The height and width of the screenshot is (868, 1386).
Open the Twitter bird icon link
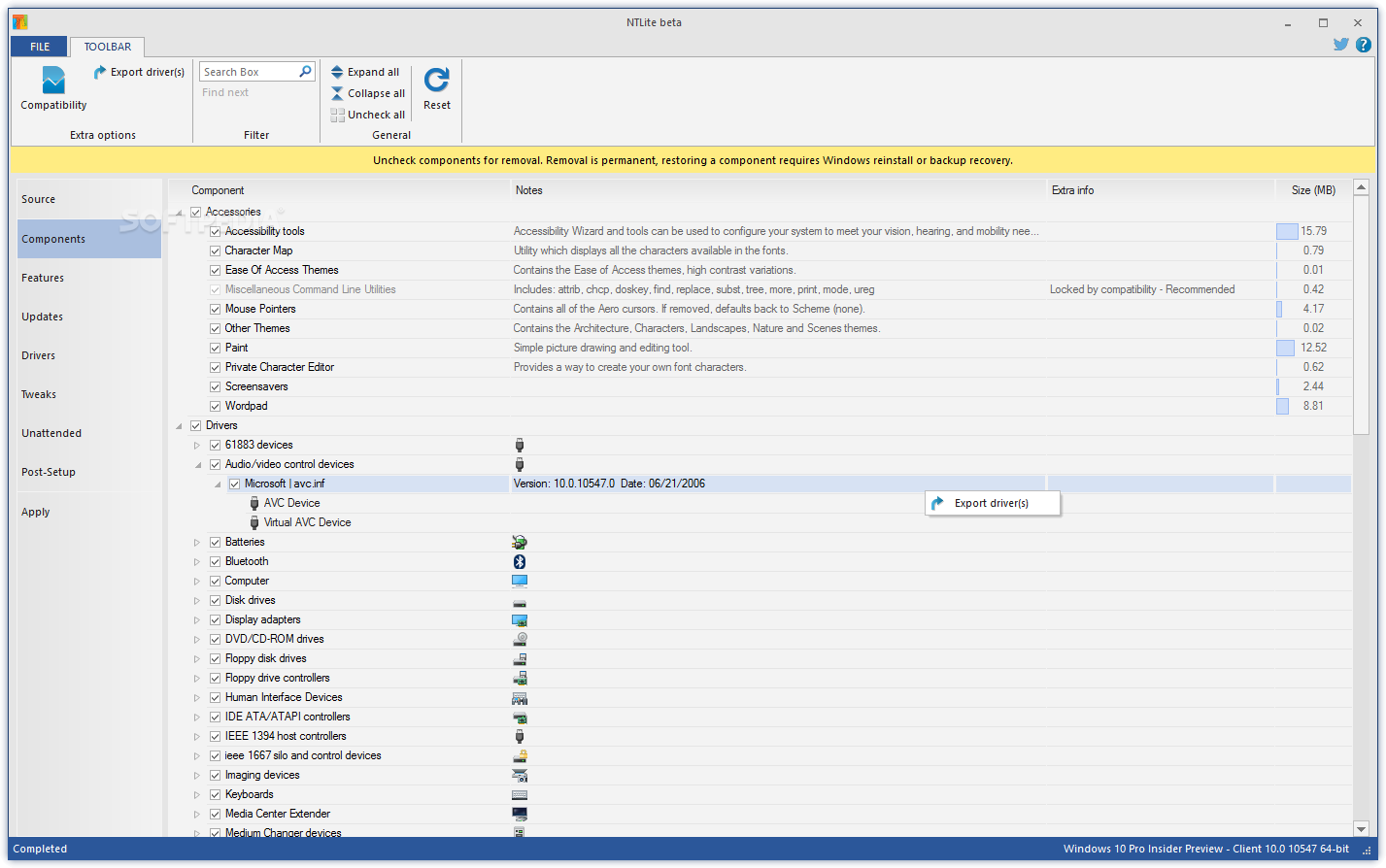[x=1340, y=45]
